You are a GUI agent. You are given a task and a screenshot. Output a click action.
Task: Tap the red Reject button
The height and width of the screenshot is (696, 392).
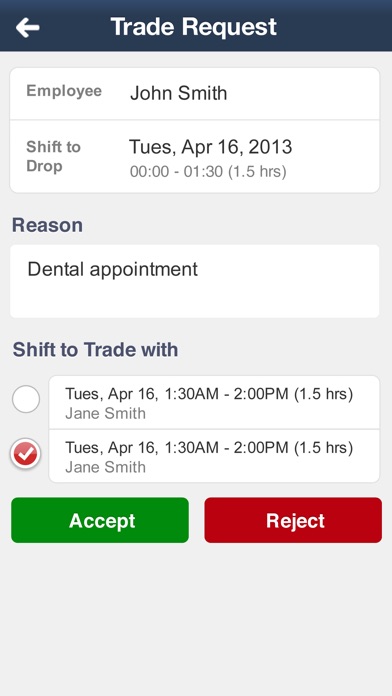tap(293, 520)
